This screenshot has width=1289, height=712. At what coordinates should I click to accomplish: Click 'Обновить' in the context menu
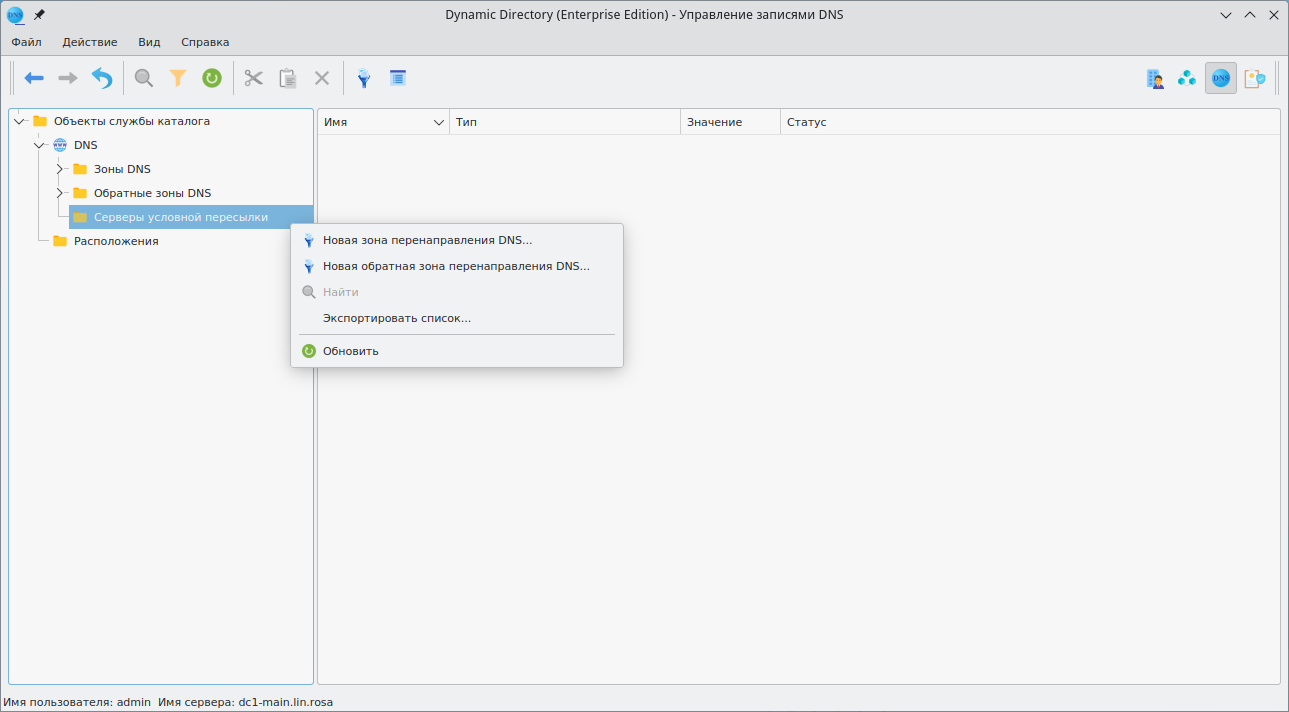(x=350, y=351)
